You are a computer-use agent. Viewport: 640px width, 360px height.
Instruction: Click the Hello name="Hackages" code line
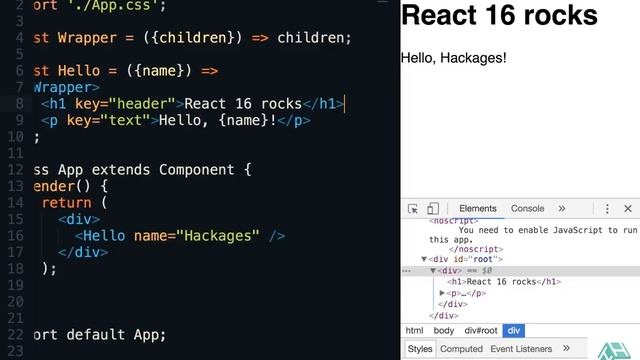tap(180, 236)
